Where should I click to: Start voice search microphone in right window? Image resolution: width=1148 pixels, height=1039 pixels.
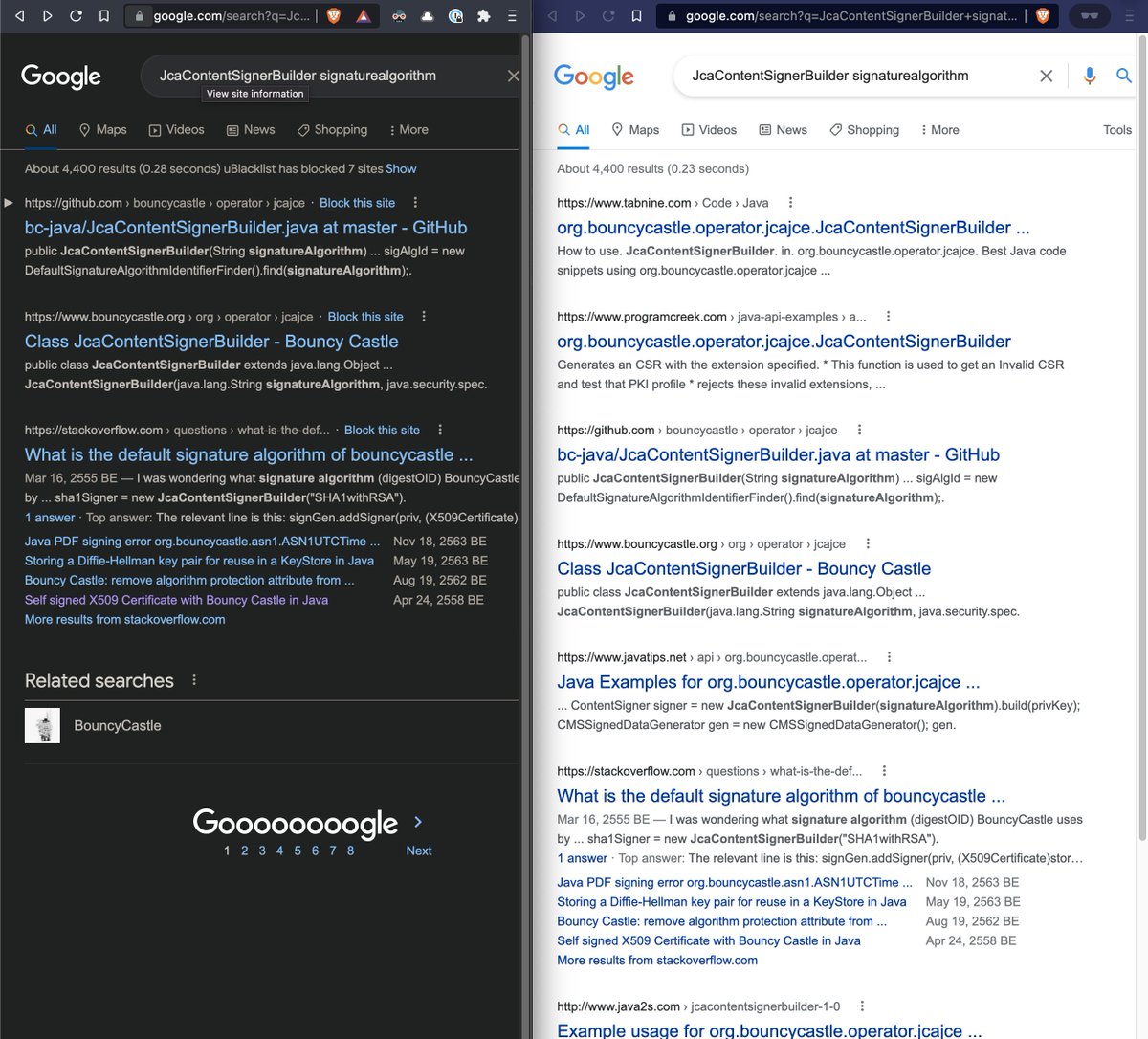1089,76
